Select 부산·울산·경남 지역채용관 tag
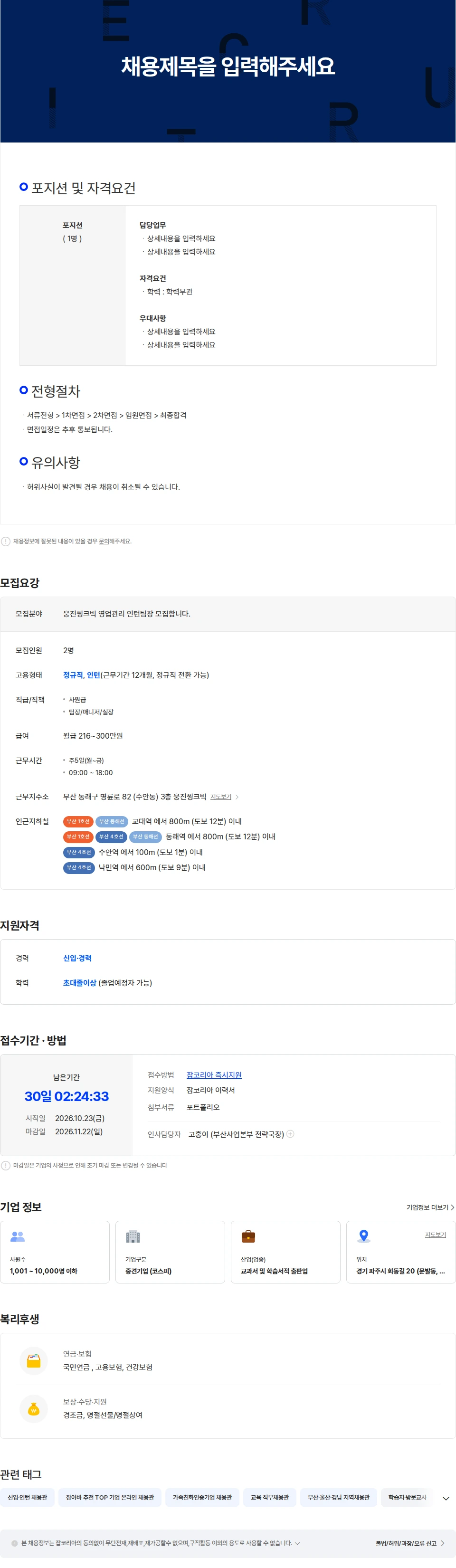Viewport: 456px width, 1568px height. 339,1497
